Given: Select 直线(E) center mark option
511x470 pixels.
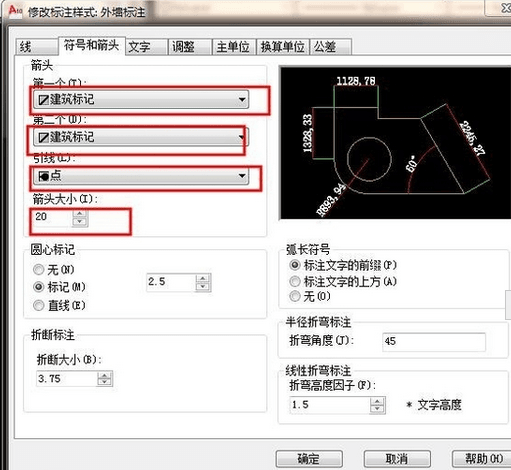Looking at the screenshot, I should coord(39,305).
